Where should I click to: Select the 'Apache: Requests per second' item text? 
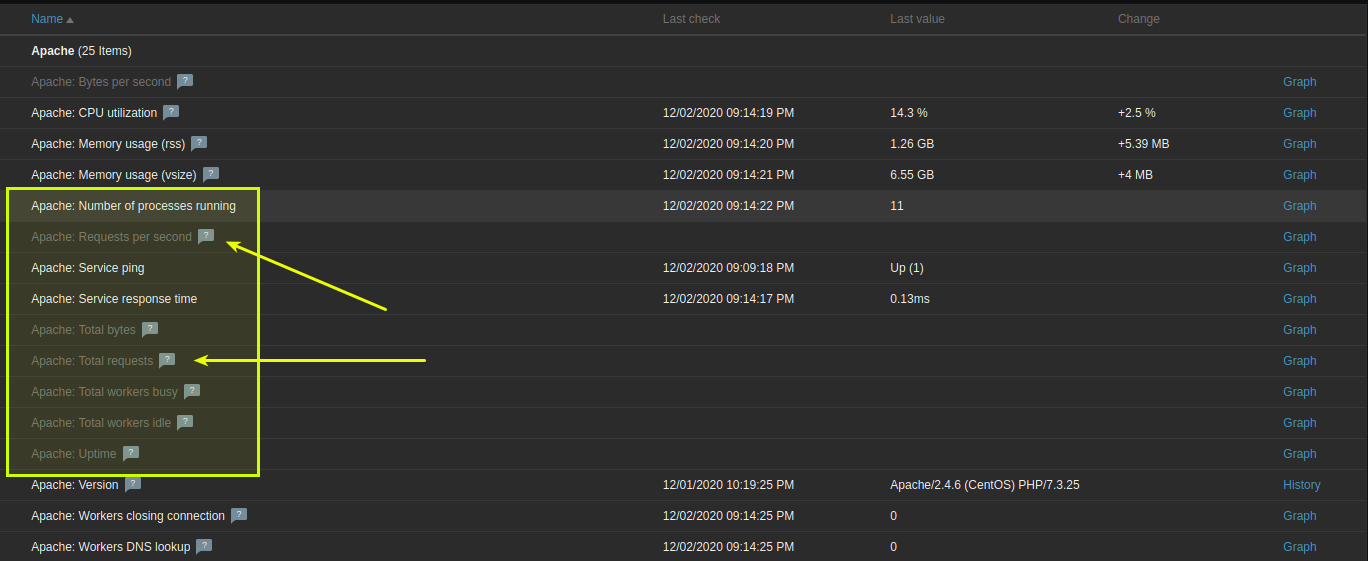[111, 237]
